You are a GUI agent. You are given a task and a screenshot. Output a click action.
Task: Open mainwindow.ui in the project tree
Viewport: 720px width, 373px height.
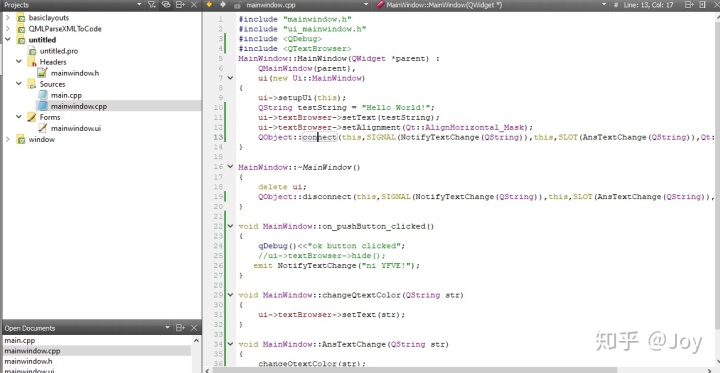point(76,128)
